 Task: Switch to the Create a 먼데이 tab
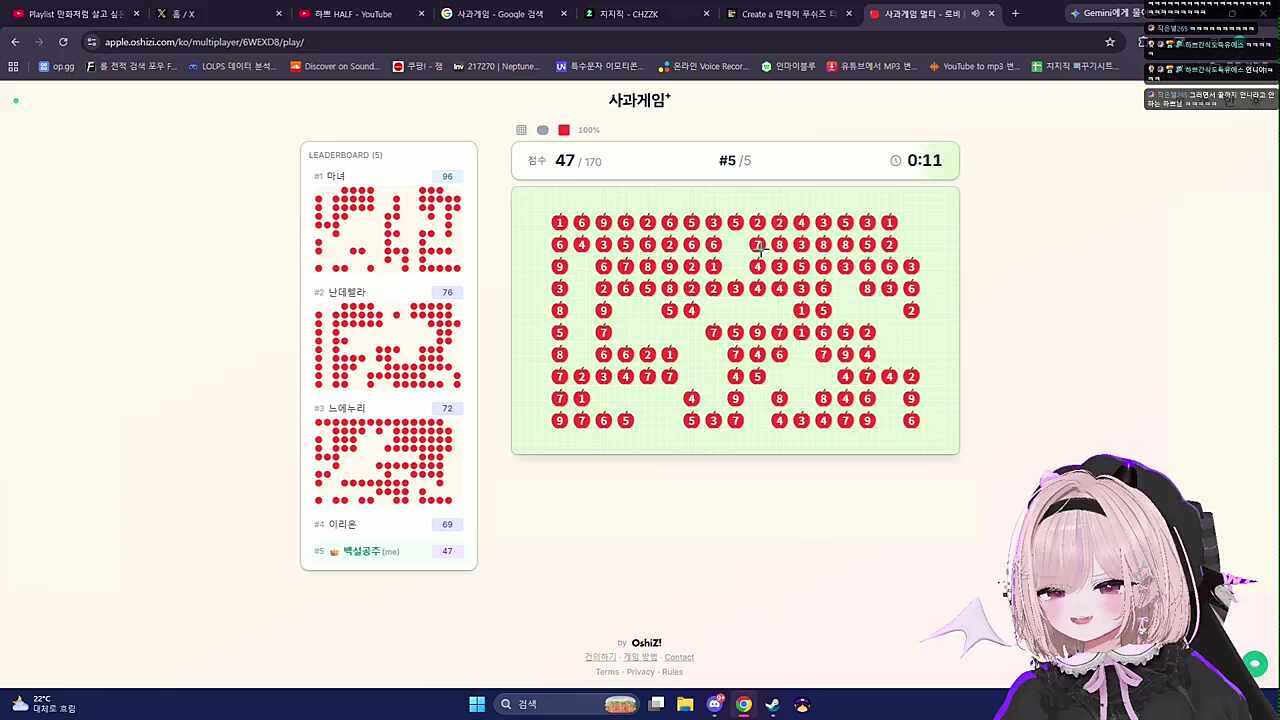coord(788,14)
